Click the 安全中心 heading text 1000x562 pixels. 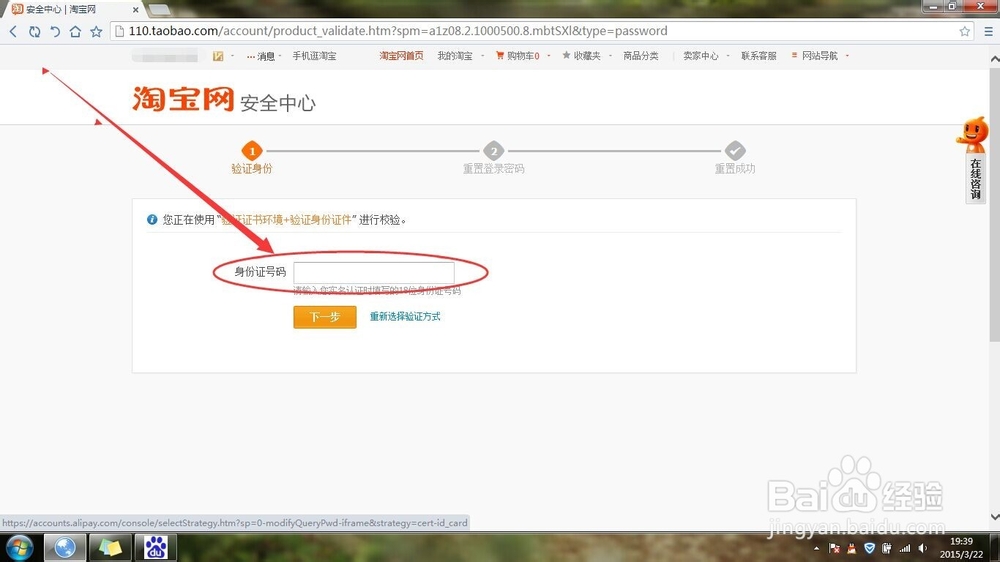(x=277, y=103)
